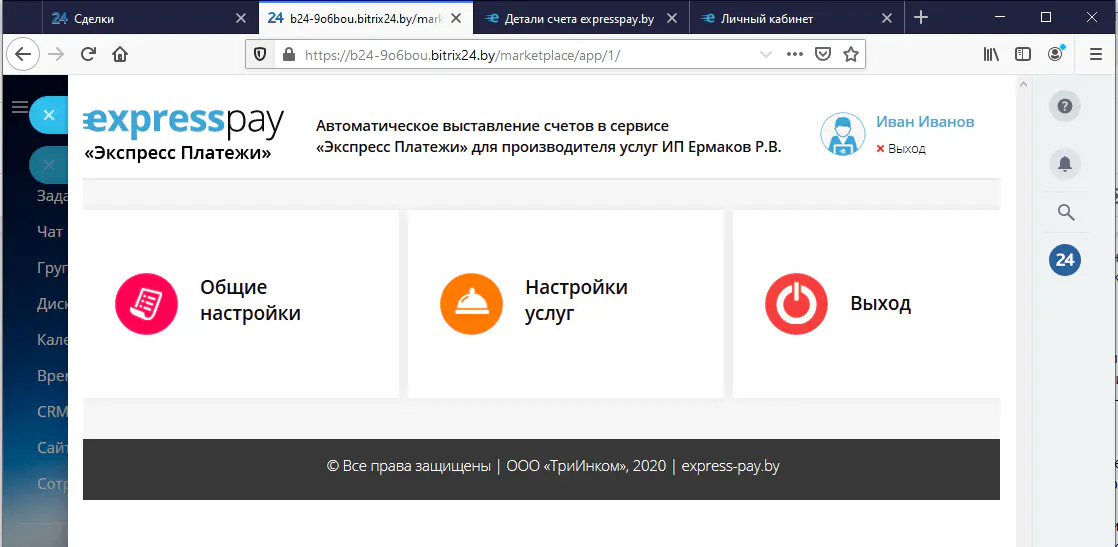Click the blue 24 round icon
This screenshot has width=1118, height=547.
1065,260
